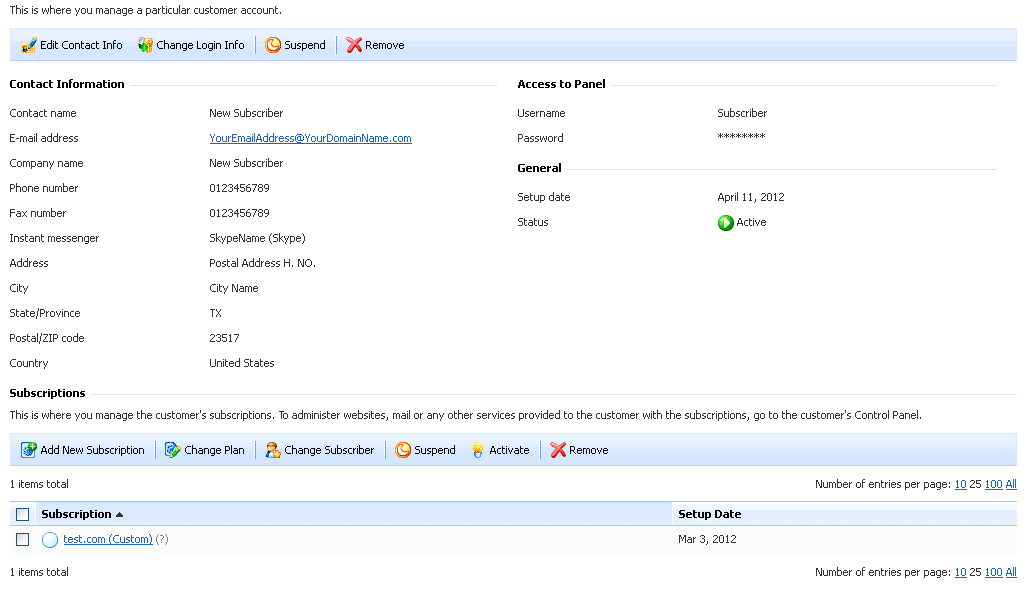Click the Suspend icon in account toolbar
The width and height of the screenshot is (1026, 595).
click(x=273, y=45)
